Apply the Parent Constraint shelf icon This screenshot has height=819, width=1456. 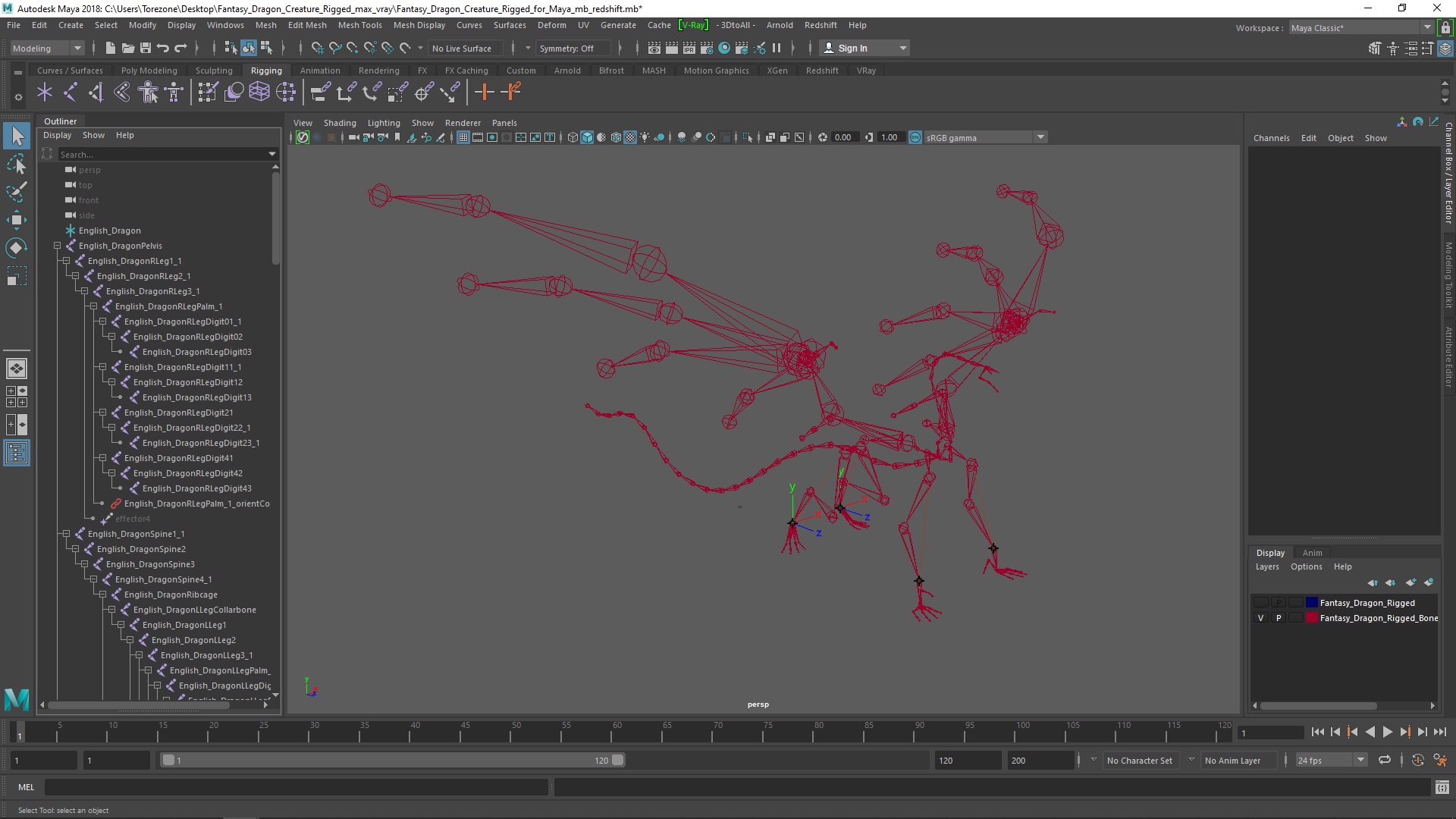point(320,93)
